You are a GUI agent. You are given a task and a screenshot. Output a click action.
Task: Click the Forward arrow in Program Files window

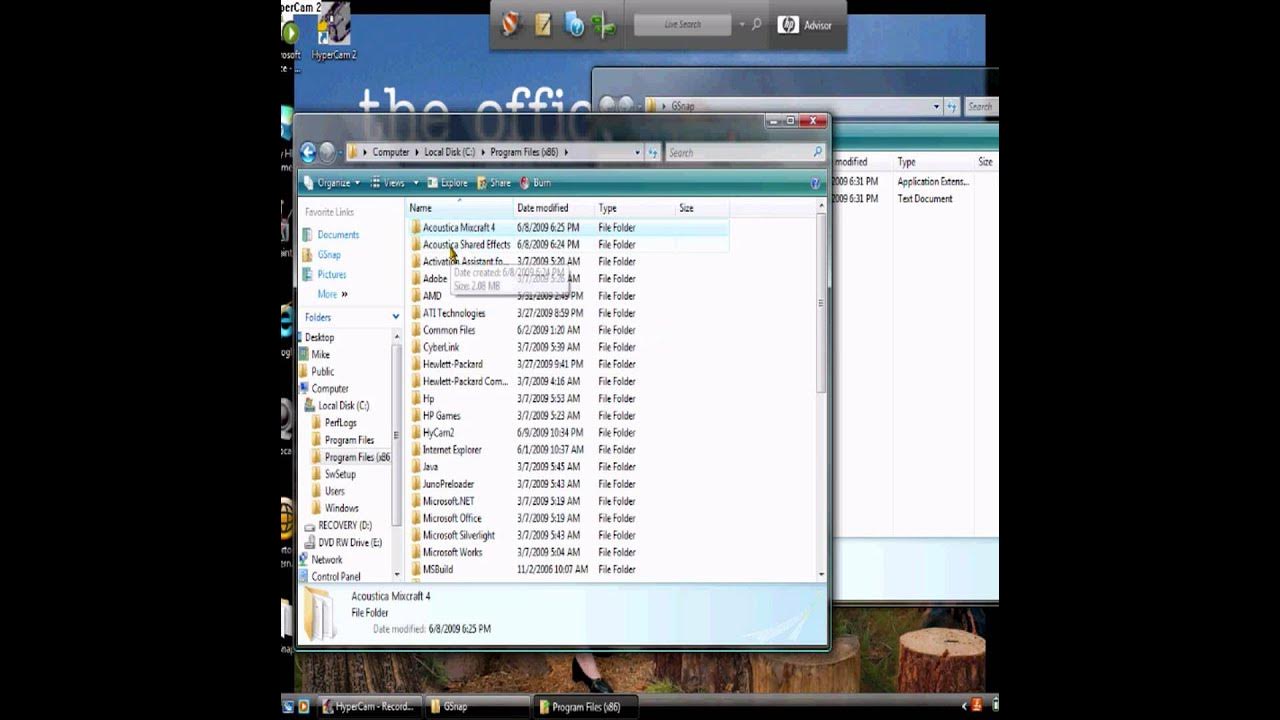click(327, 152)
